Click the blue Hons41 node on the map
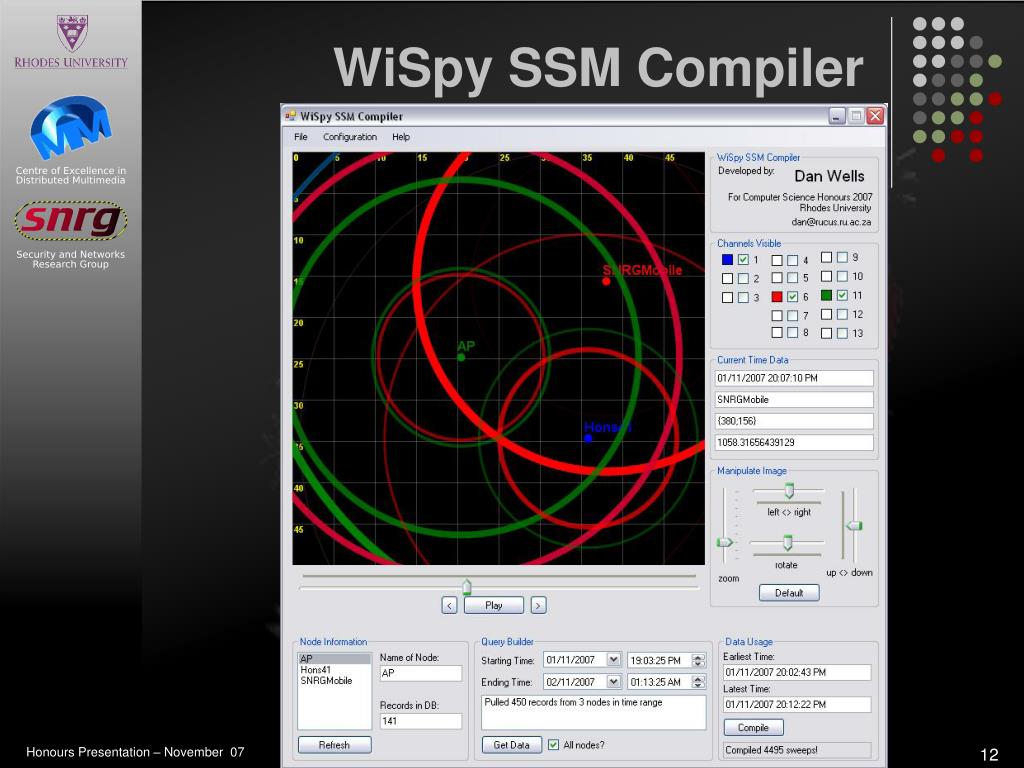The height and width of the screenshot is (768, 1024). click(588, 438)
